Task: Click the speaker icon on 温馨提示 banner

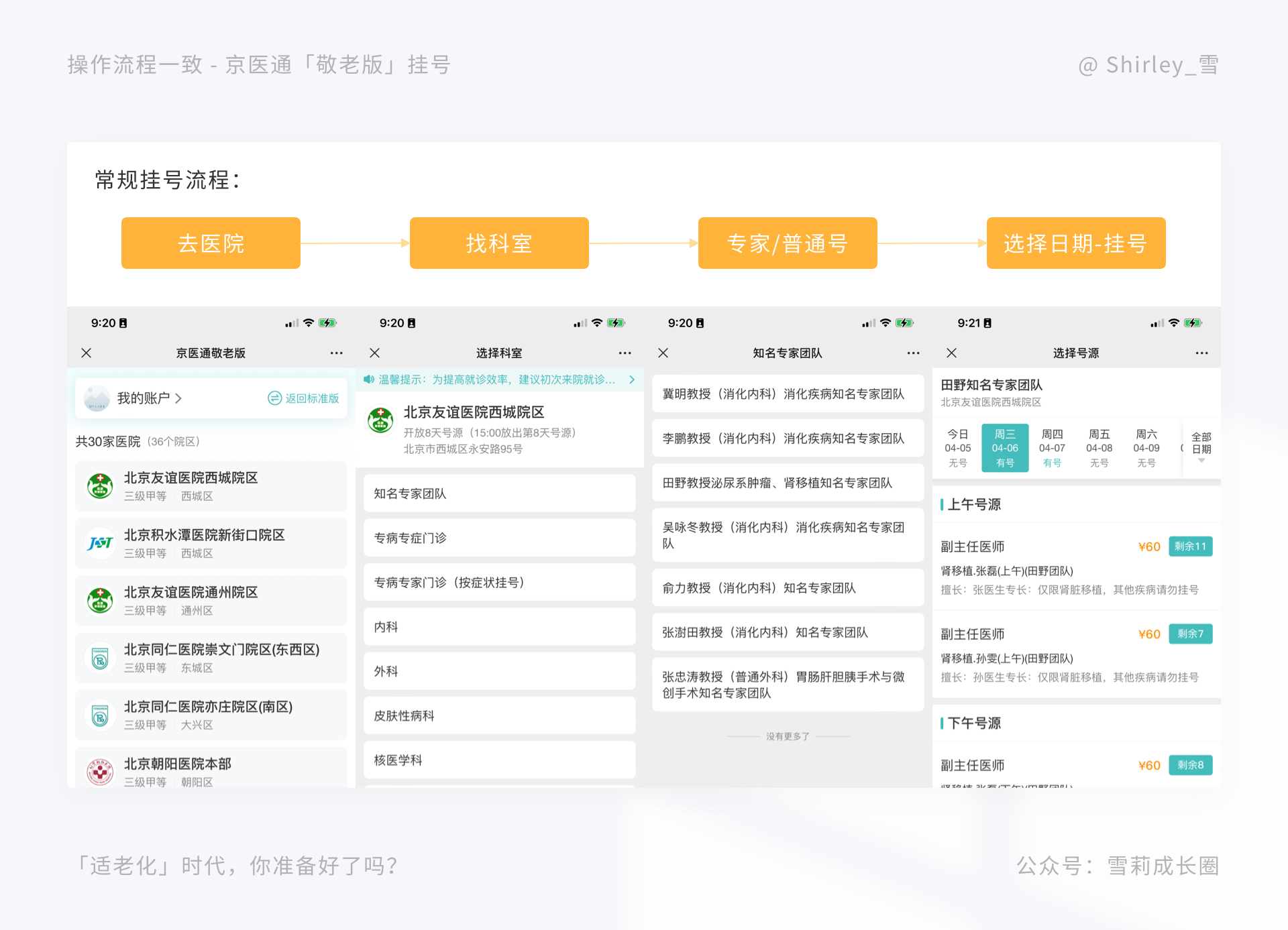Action: point(369,380)
